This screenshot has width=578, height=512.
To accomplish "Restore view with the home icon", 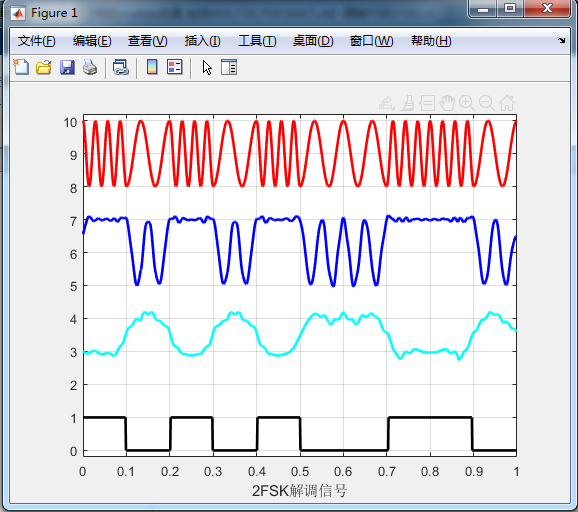I will tap(507, 103).
